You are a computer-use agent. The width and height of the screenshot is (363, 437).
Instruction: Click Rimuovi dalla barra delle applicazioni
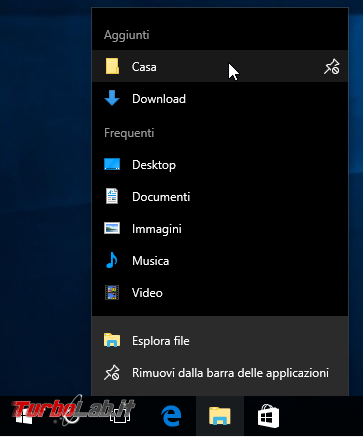(x=220, y=373)
